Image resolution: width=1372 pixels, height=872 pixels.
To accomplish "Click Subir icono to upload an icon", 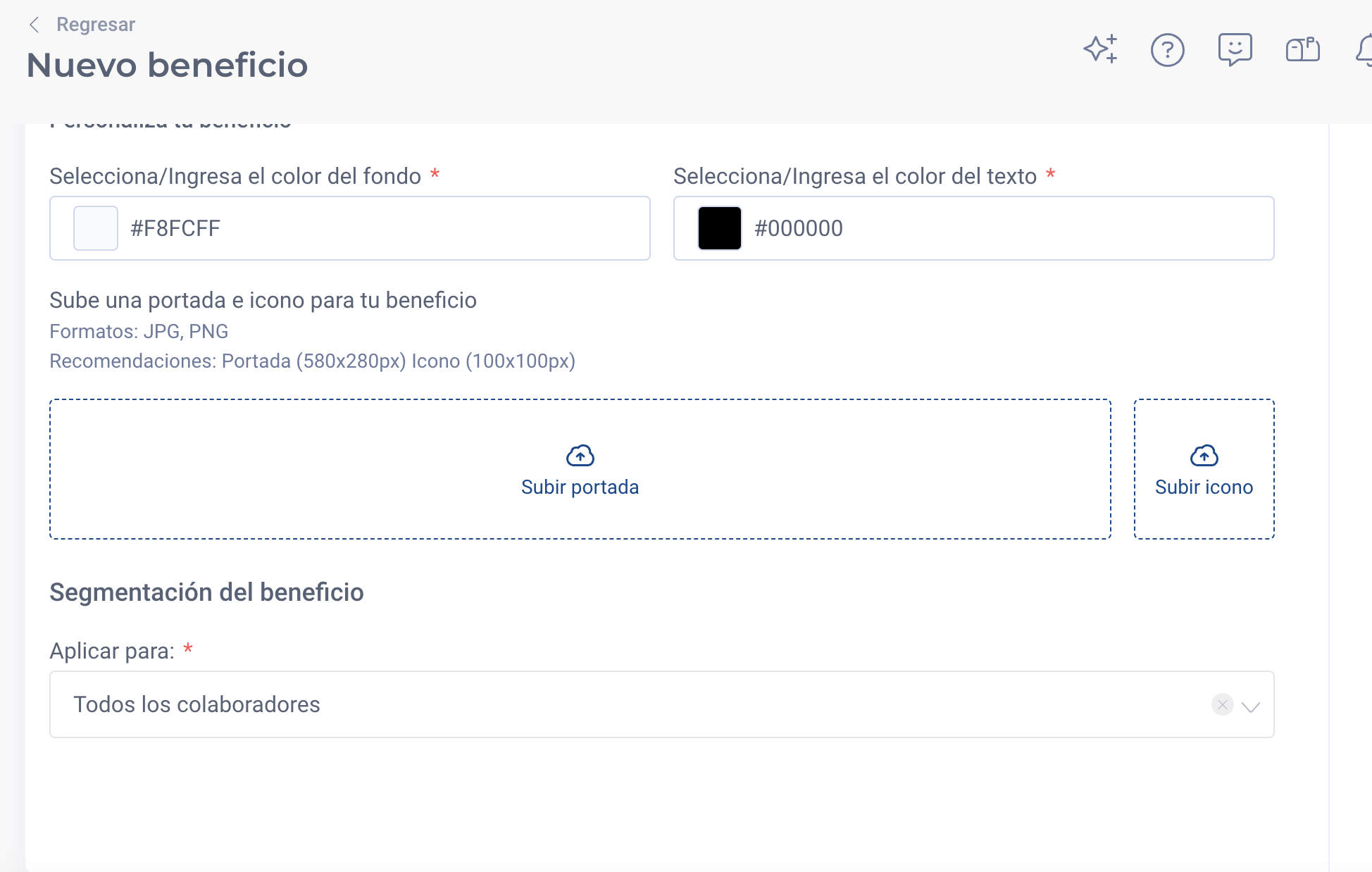I will pos(1204,486).
